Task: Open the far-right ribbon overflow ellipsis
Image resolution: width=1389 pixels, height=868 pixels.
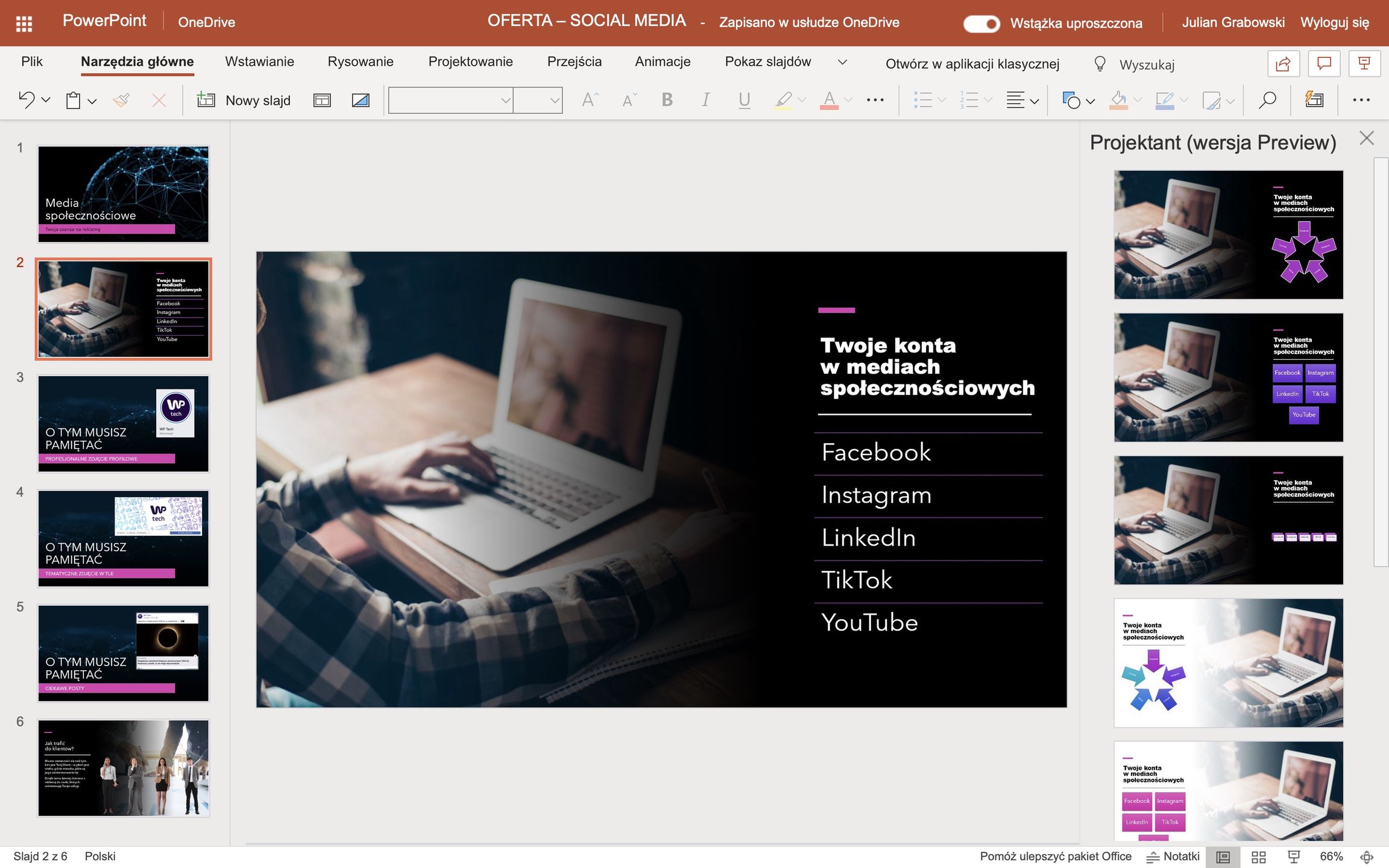Action: [1361, 100]
